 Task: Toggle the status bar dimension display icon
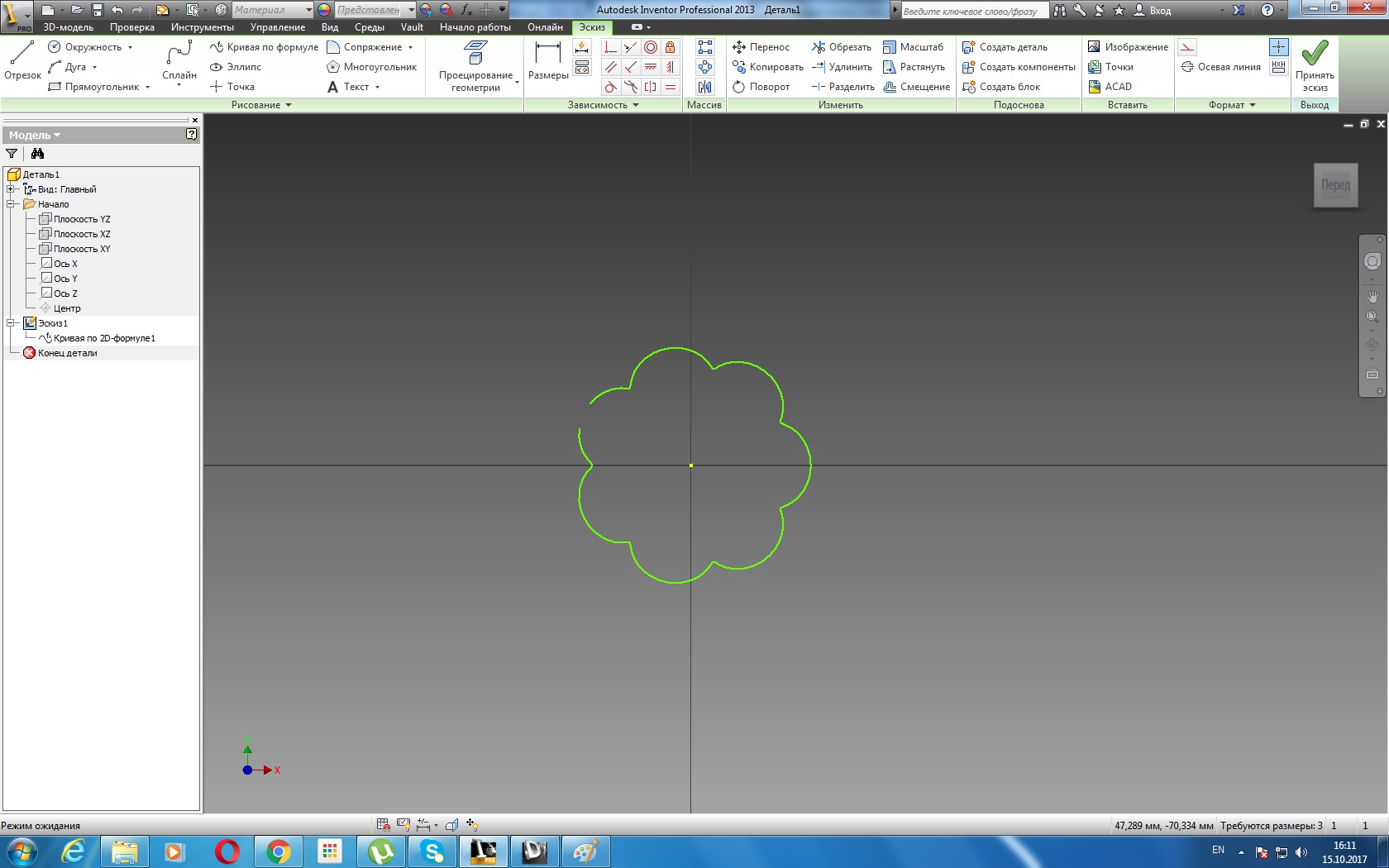click(423, 824)
